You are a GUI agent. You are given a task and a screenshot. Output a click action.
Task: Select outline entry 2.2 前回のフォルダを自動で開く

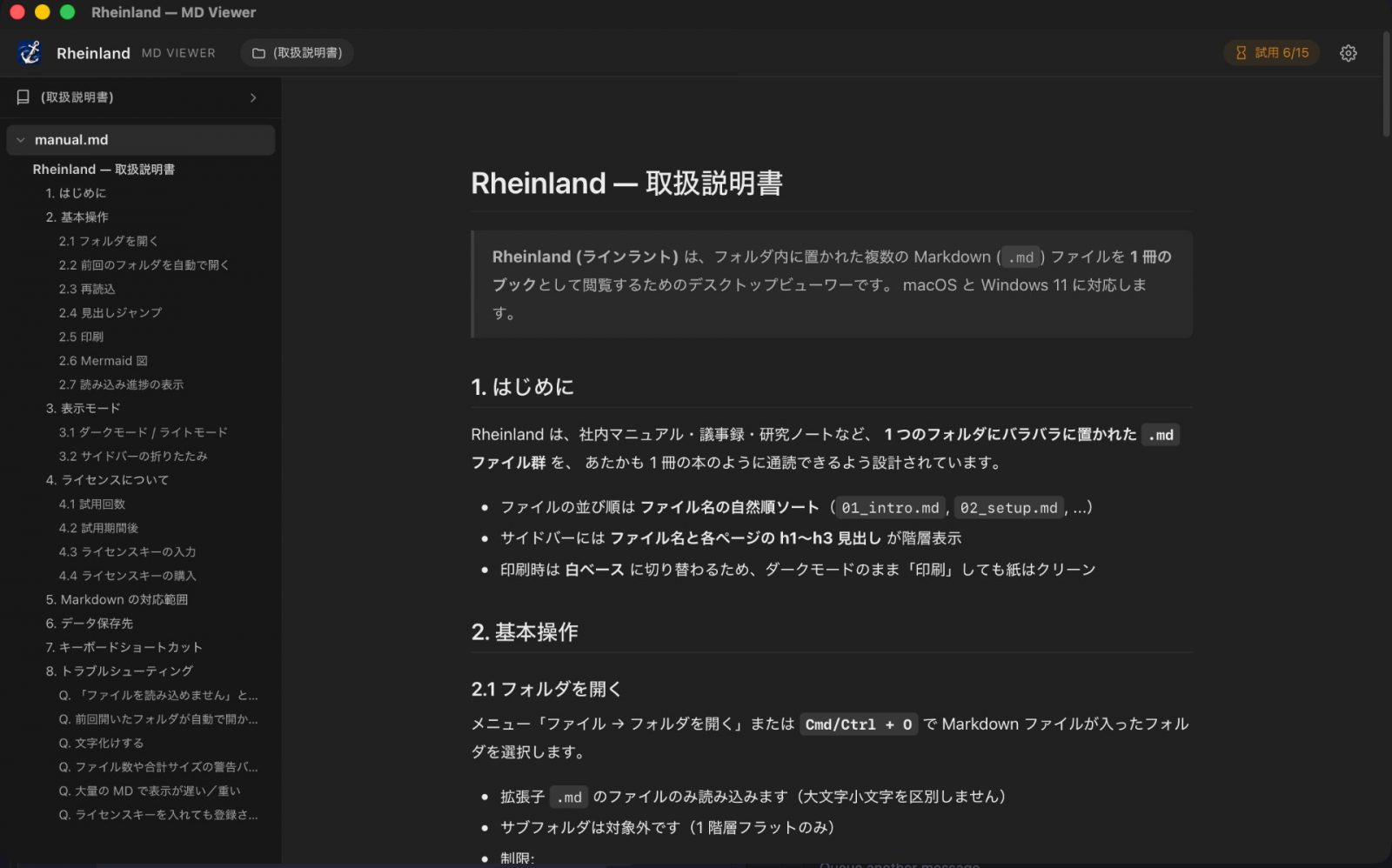144,265
